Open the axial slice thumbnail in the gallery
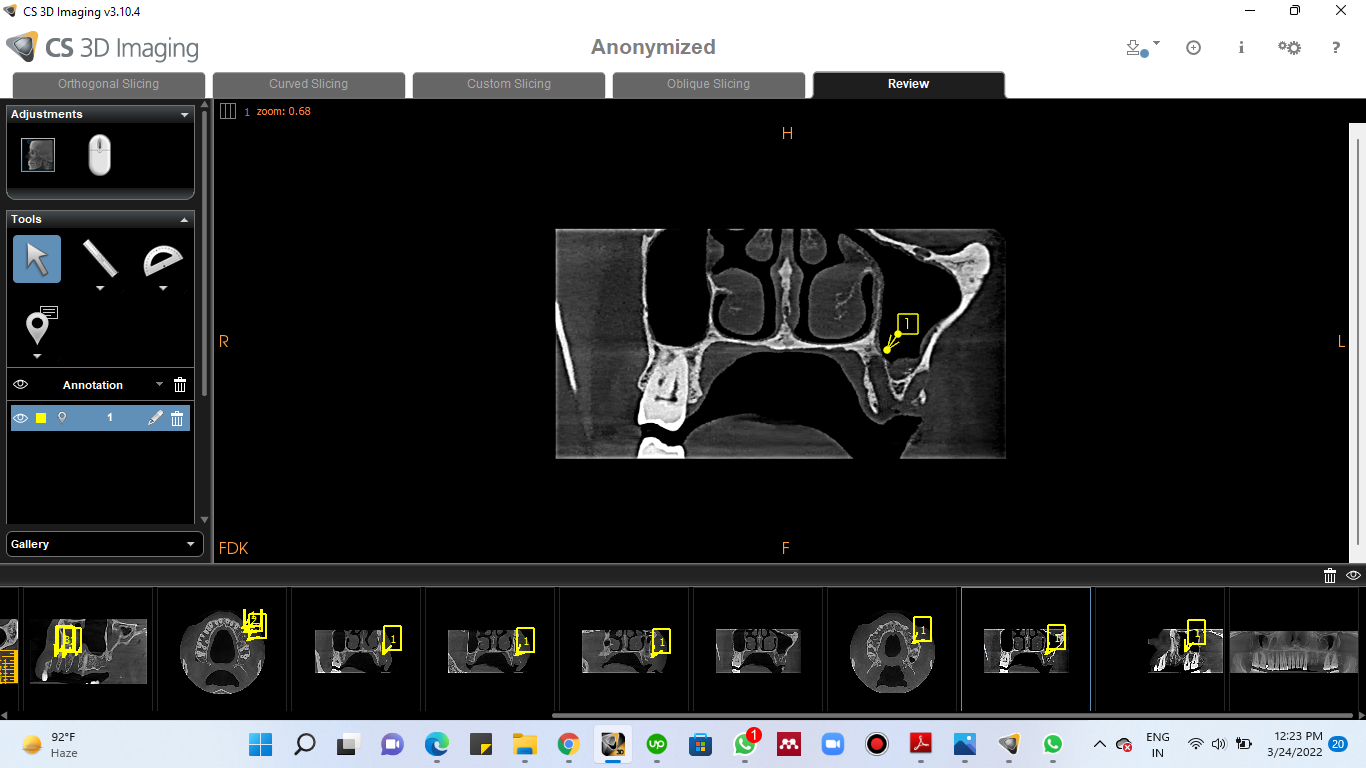1366x768 pixels. click(x=221, y=649)
